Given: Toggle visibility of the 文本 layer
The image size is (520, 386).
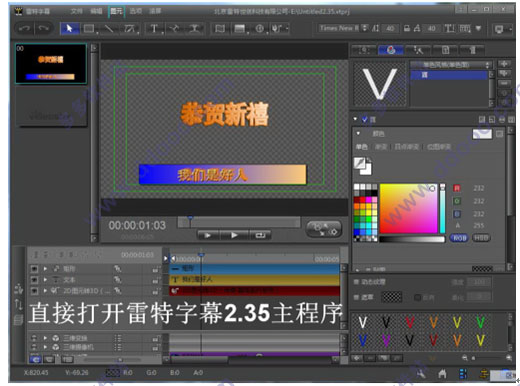Looking at the screenshot, I should 34,280.
